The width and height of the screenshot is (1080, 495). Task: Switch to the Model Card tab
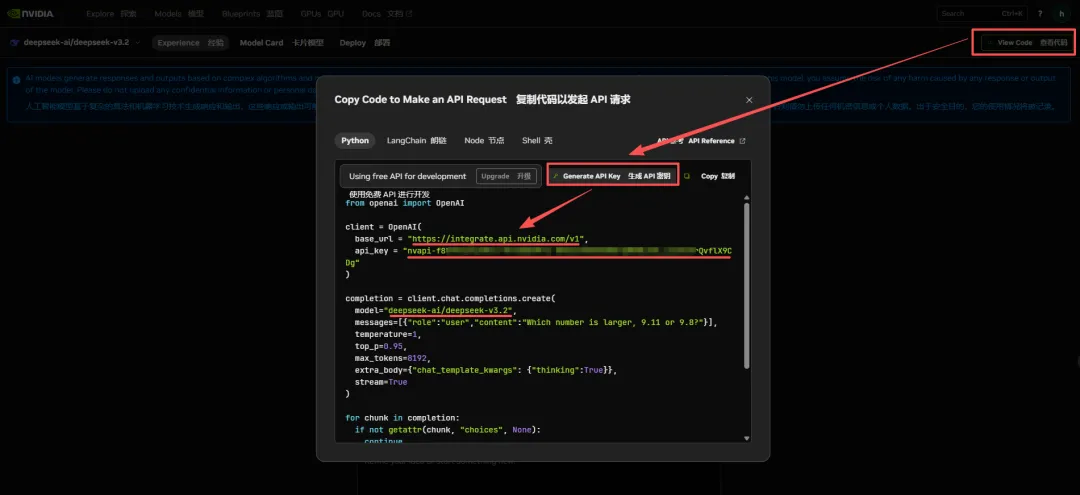point(282,43)
